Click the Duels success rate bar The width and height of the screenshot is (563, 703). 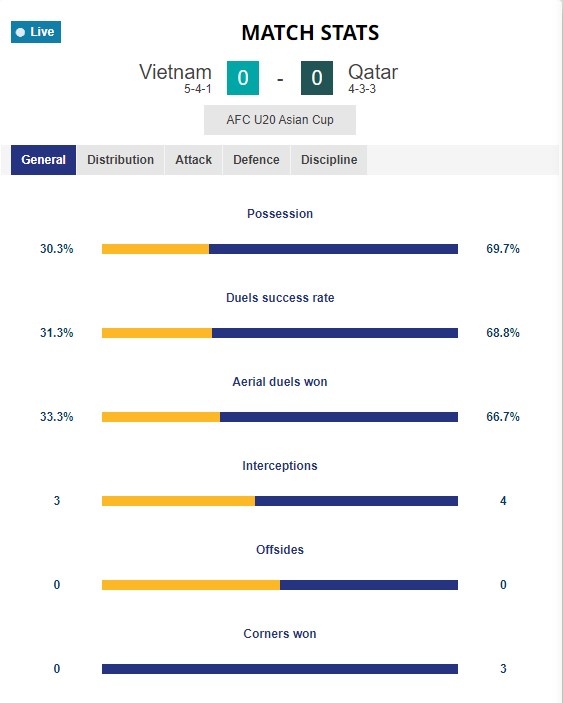coord(280,333)
